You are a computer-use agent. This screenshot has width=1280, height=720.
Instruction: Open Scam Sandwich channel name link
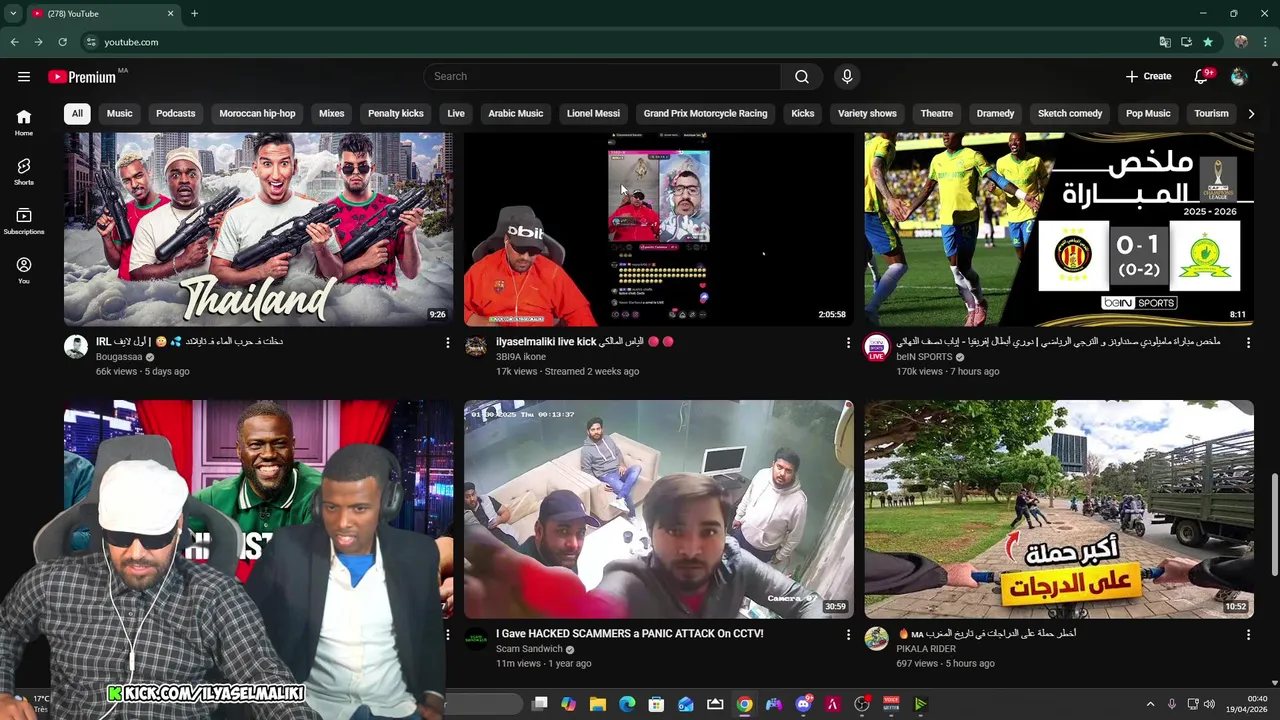pos(529,649)
